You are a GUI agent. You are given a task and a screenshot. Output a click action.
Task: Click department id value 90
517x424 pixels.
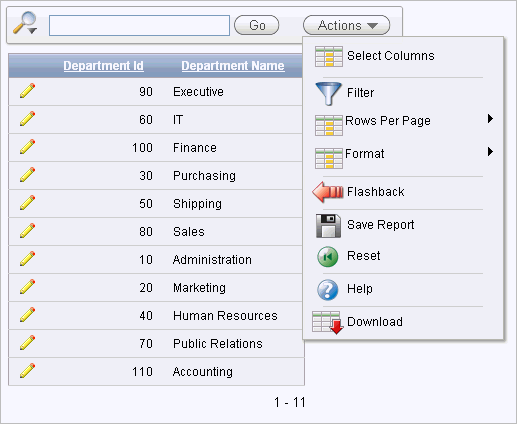pyautogui.click(x=146, y=92)
